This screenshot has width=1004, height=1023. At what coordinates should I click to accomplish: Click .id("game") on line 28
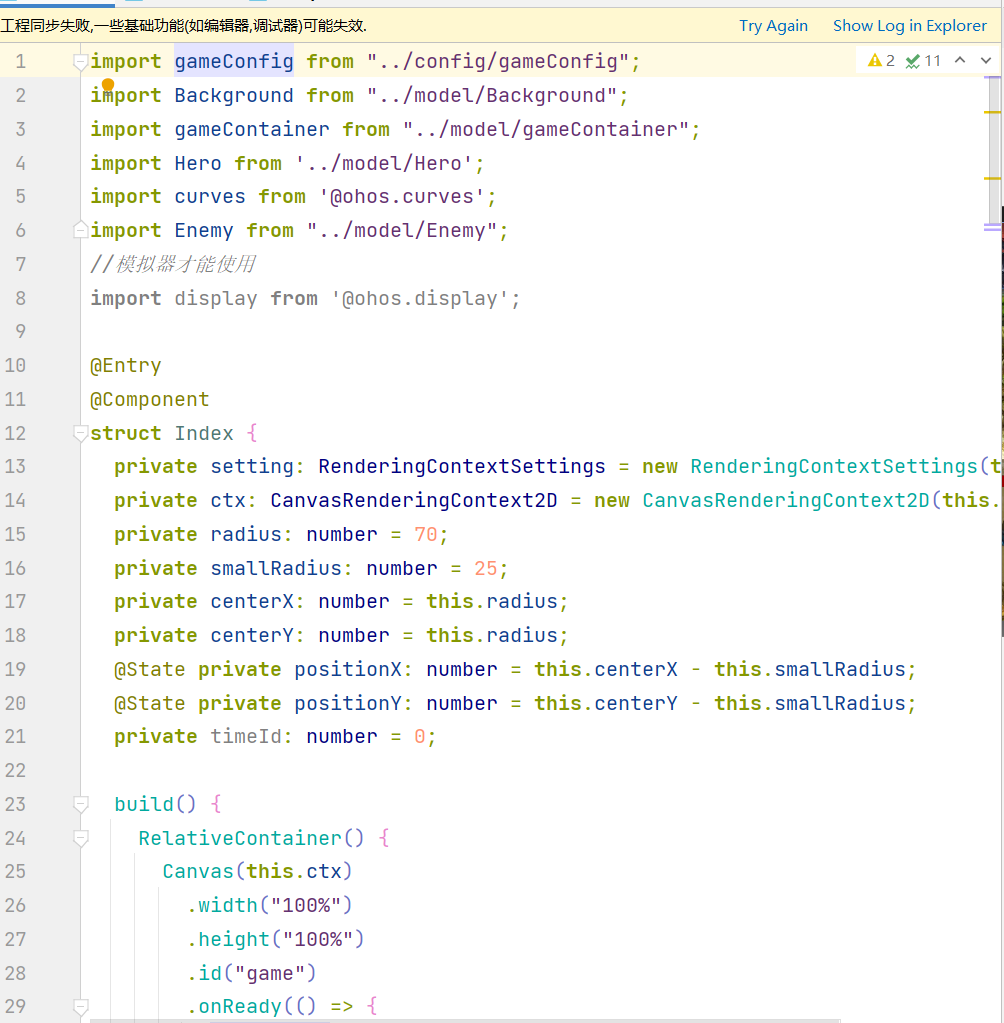pos(251,973)
